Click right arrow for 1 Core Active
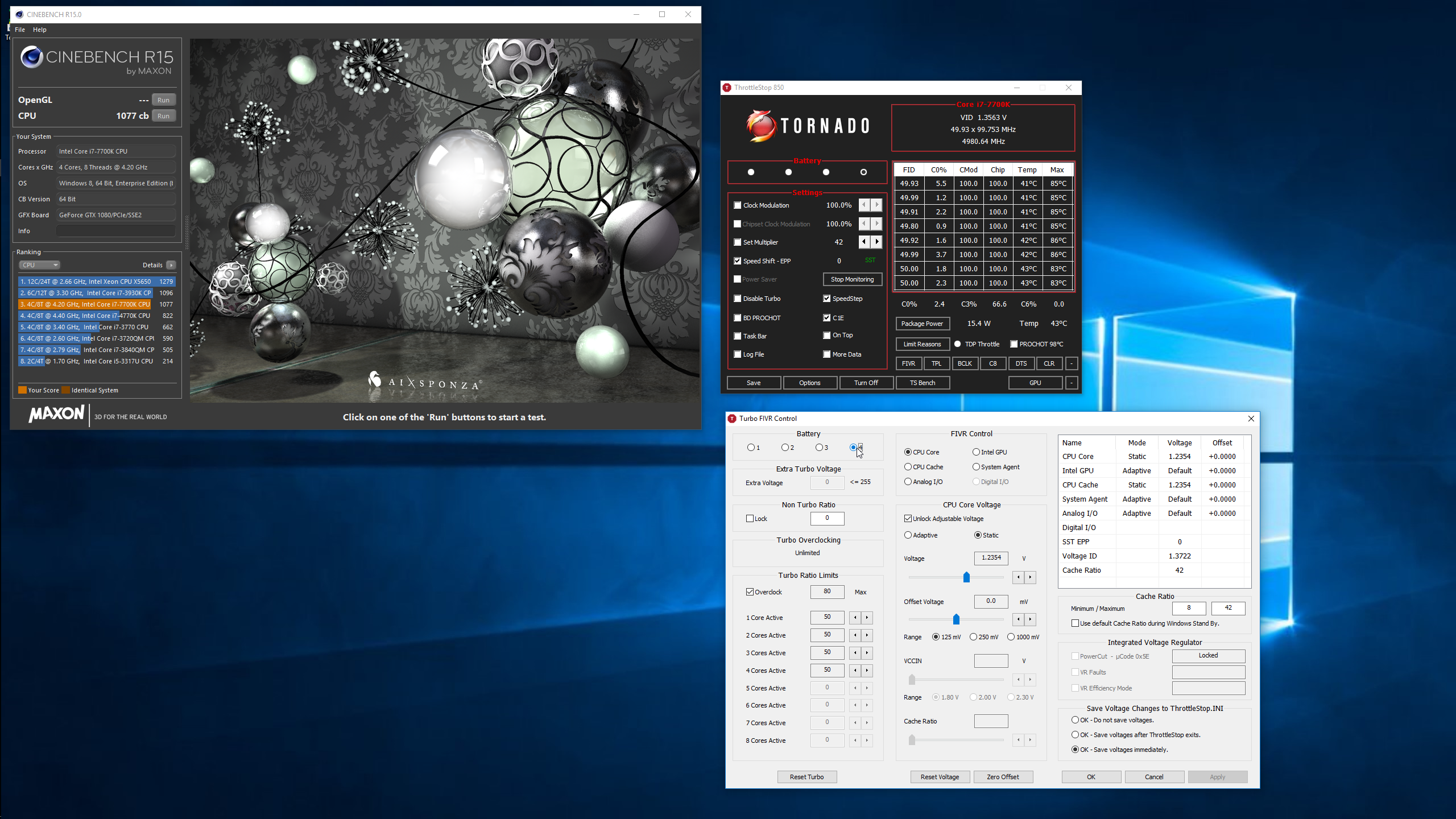 point(867,618)
